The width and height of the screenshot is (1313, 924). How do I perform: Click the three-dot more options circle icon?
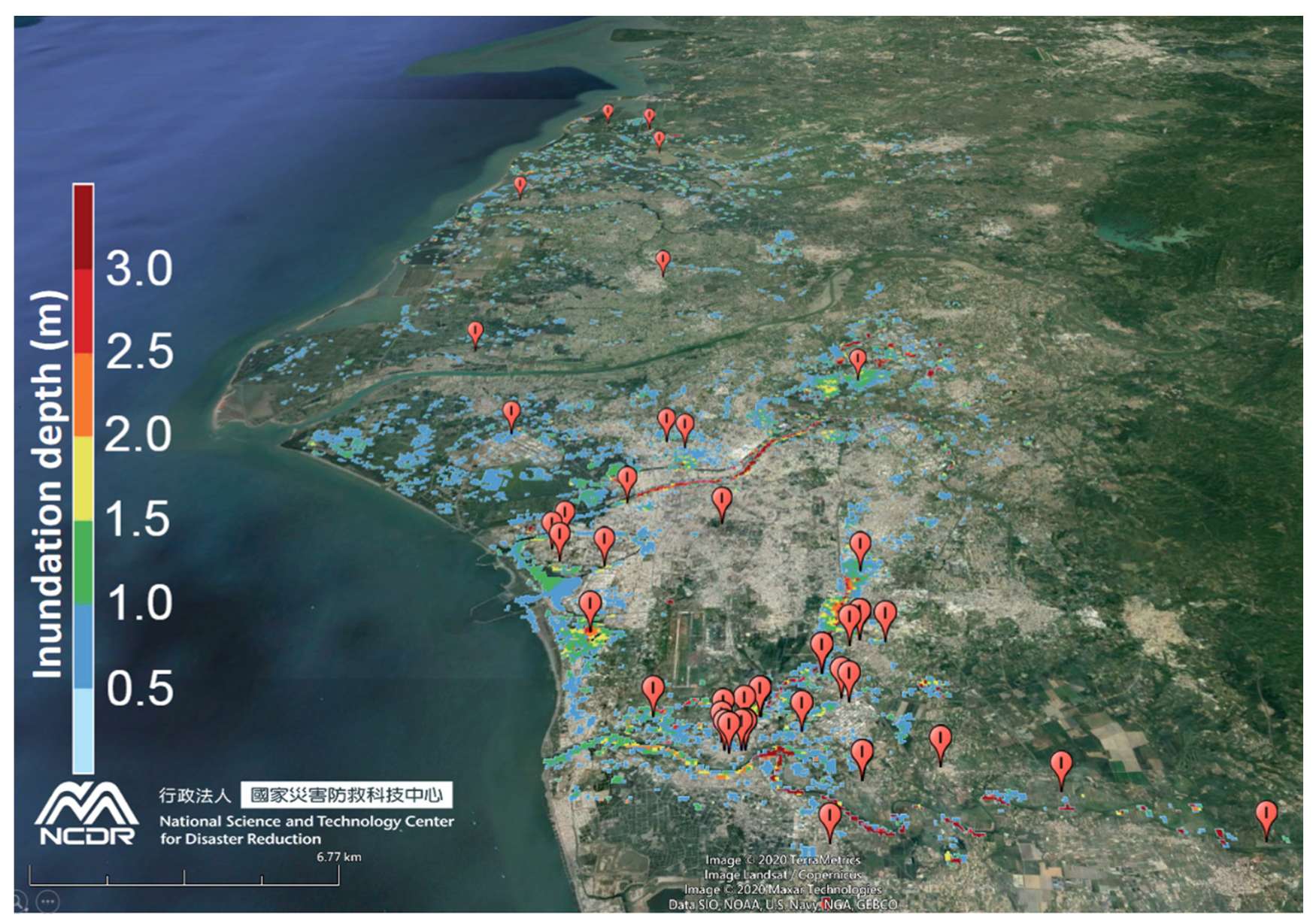tap(47, 901)
